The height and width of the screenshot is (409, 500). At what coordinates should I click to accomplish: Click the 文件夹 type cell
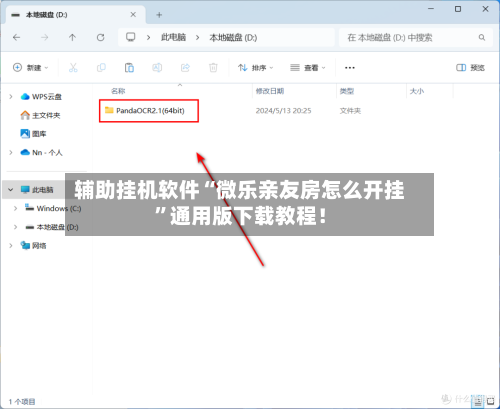click(x=350, y=111)
